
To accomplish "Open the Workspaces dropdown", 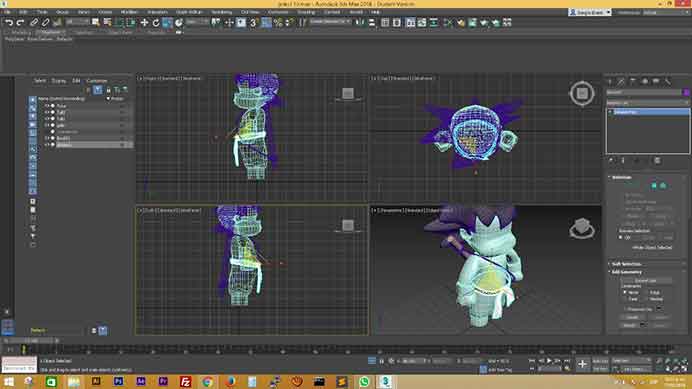I will 666,12.
